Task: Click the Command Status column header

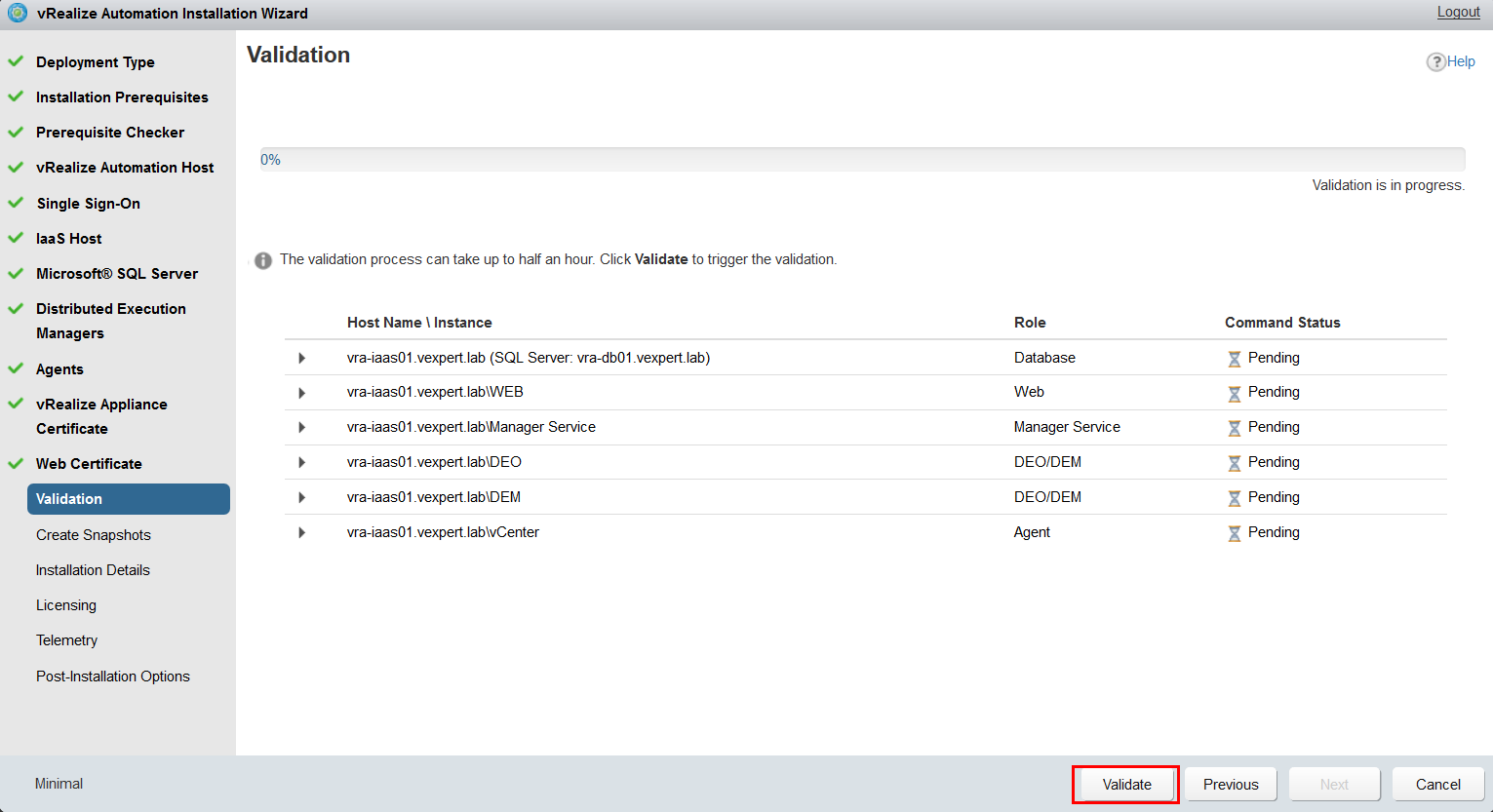Action: click(x=1282, y=323)
